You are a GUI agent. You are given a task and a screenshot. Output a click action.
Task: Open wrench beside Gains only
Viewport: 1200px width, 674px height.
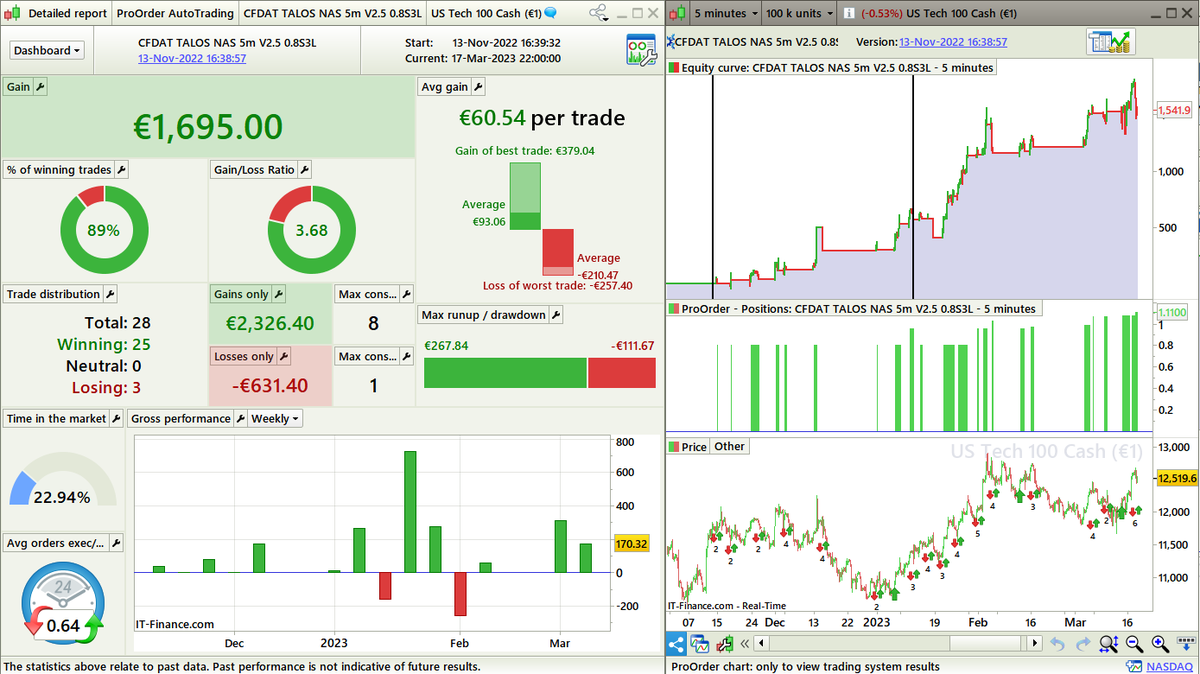coord(279,294)
